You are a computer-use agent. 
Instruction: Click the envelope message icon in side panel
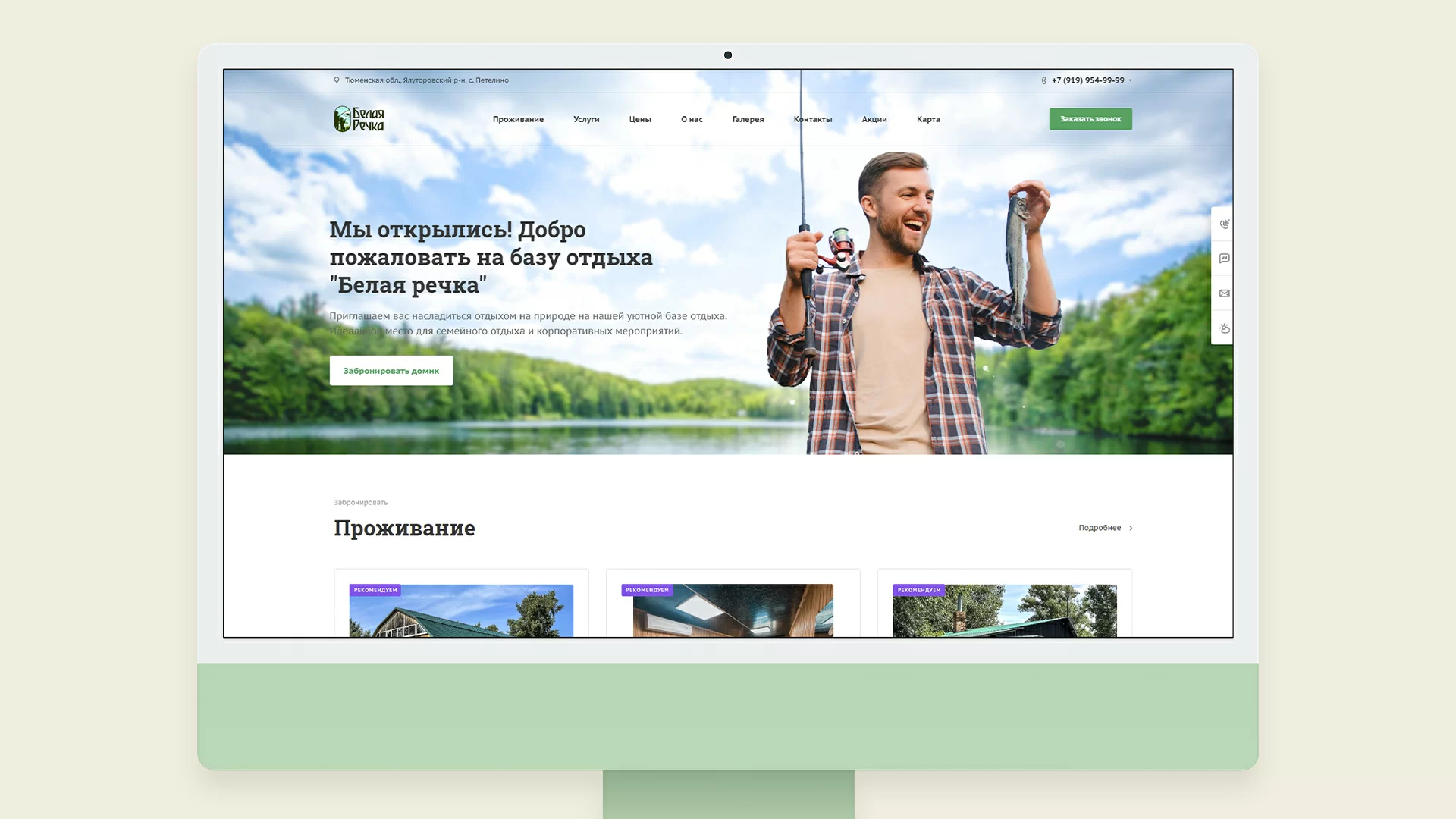click(x=1224, y=293)
